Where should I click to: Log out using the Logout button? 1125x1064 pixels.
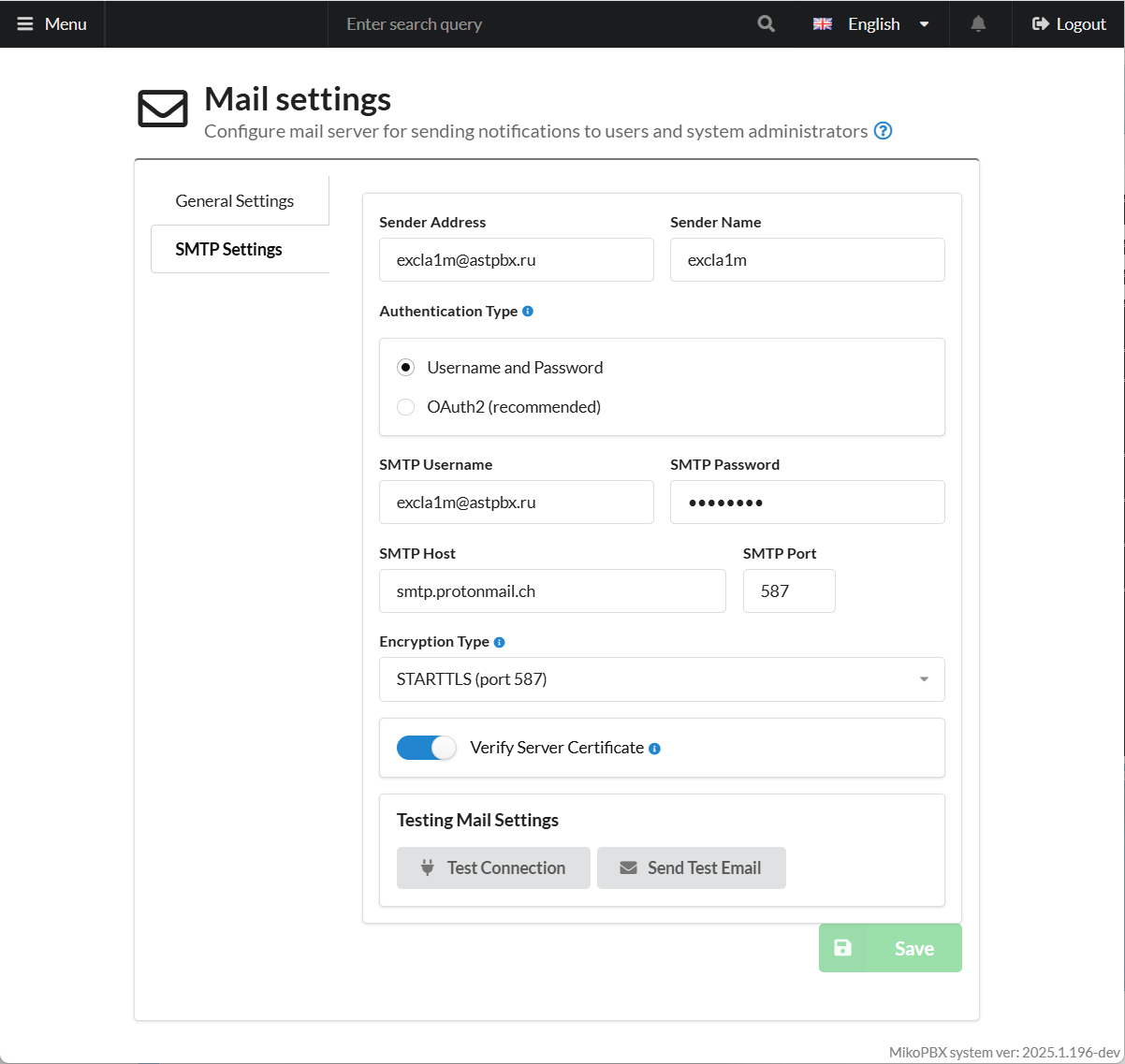click(1069, 24)
